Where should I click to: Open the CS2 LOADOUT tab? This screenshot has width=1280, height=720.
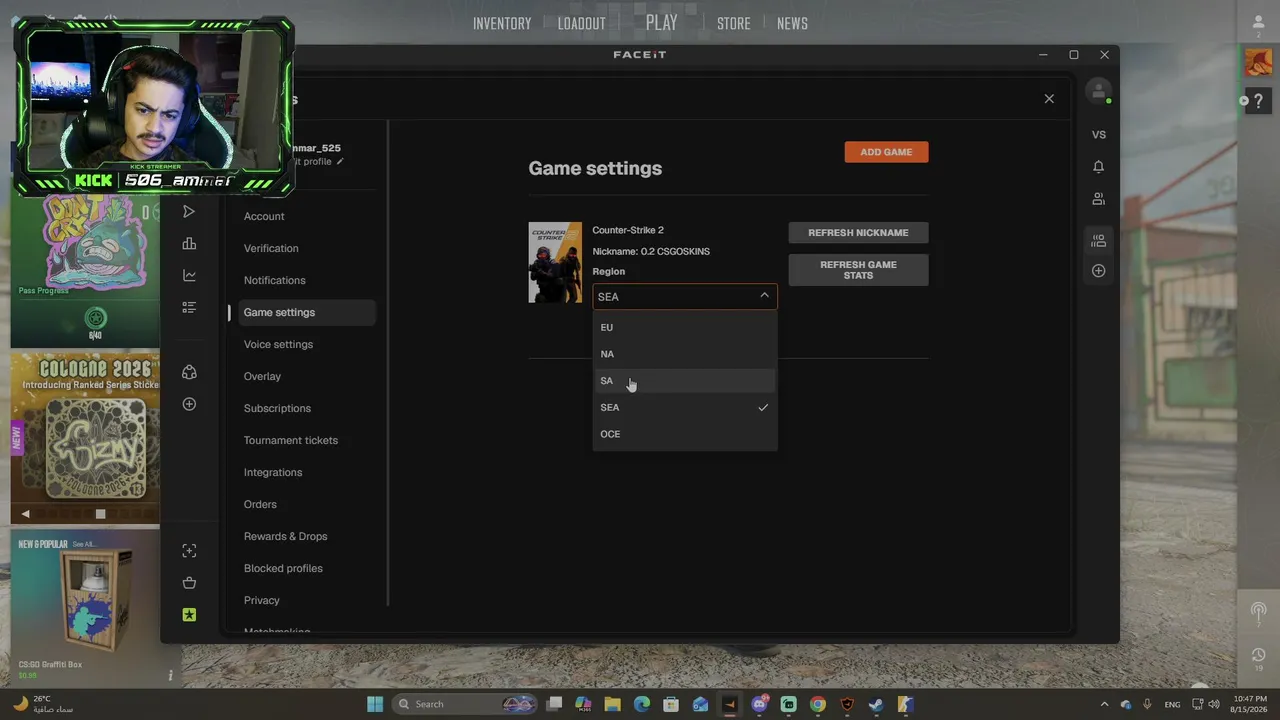pyautogui.click(x=582, y=24)
